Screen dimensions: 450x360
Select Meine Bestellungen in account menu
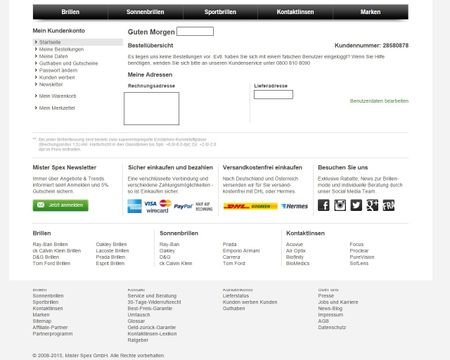(x=61, y=49)
